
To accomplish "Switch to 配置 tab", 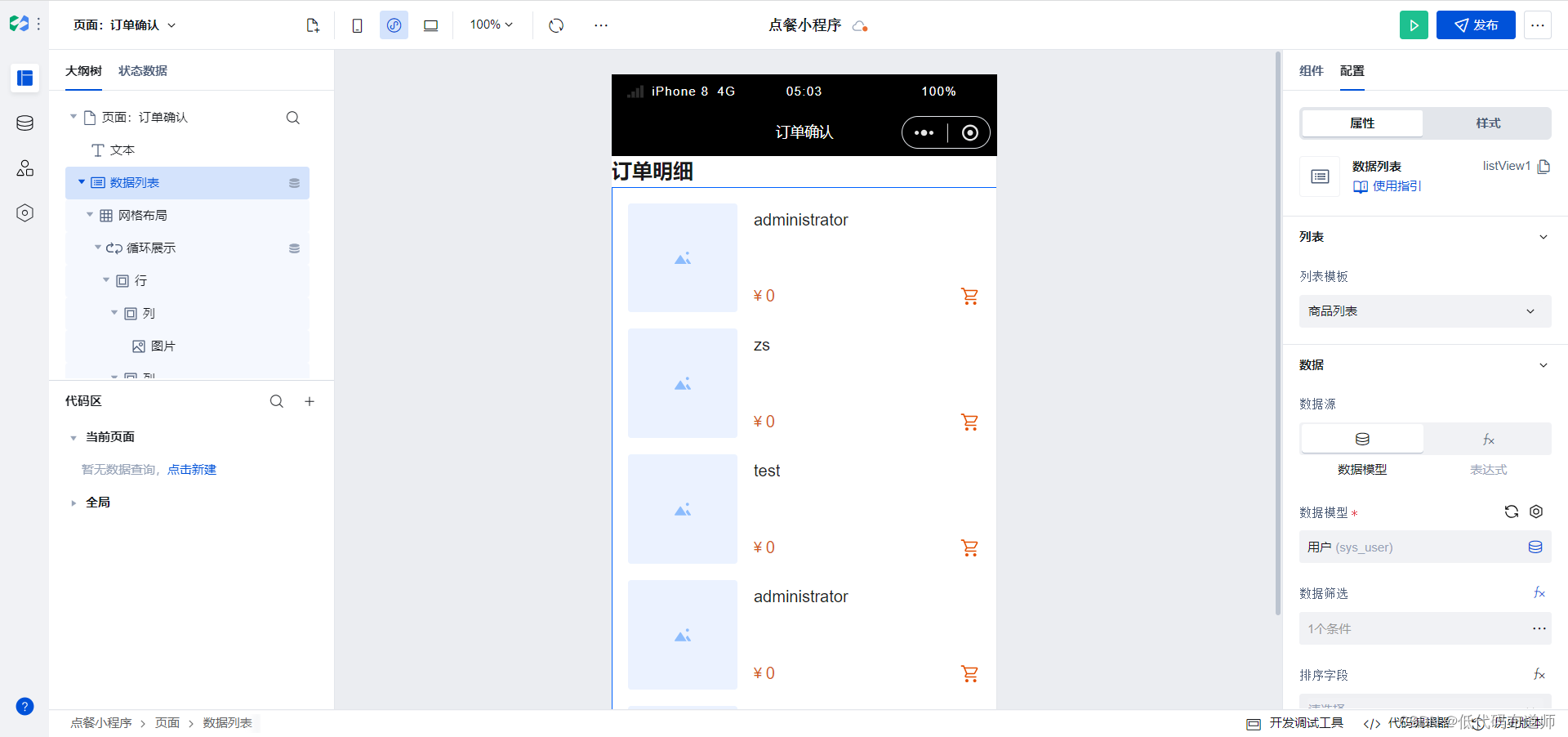I will click(x=1352, y=71).
